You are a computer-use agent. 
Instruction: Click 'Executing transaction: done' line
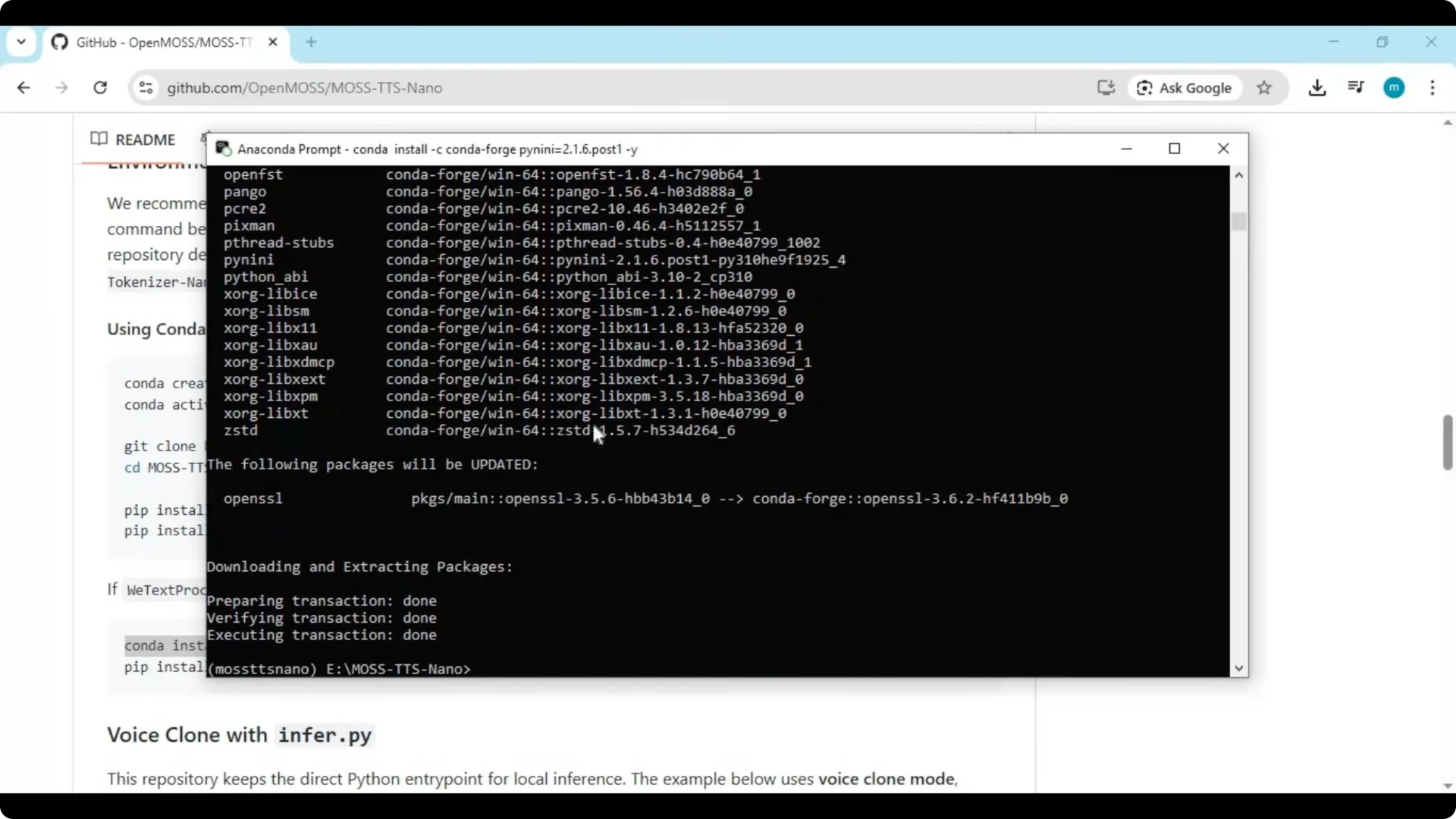click(322, 635)
